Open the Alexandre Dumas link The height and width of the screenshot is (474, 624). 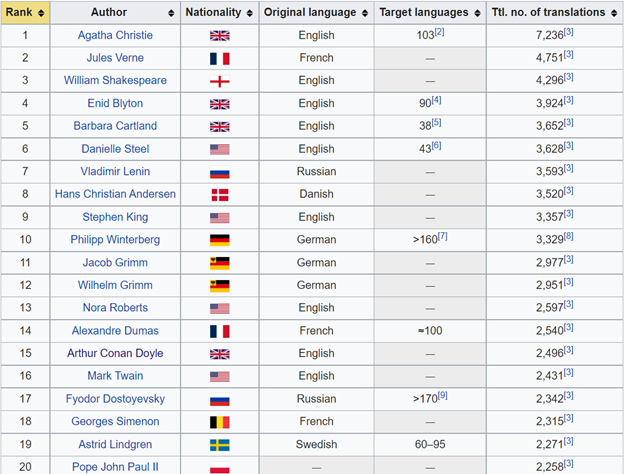tap(115, 331)
